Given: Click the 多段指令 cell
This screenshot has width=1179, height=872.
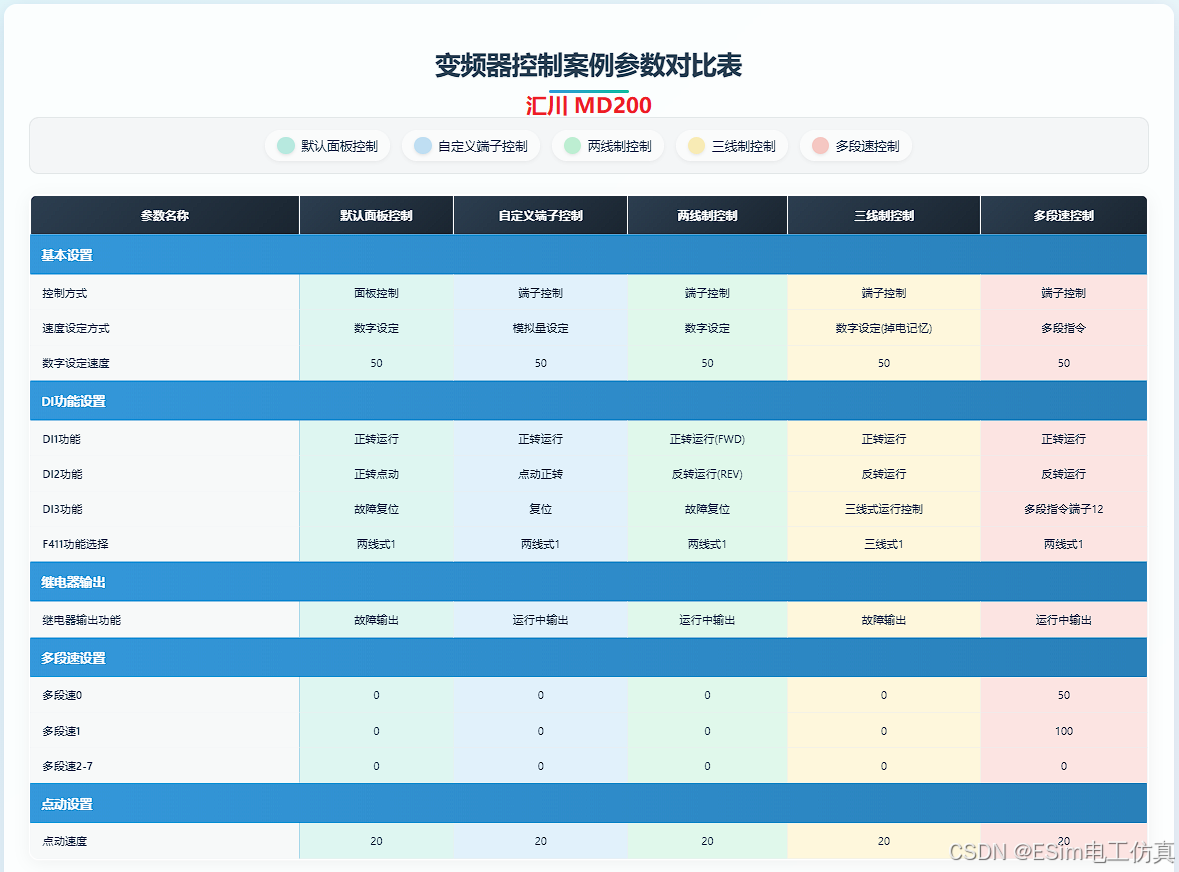Looking at the screenshot, I should pyautogui.click(x=1063, y=329).
